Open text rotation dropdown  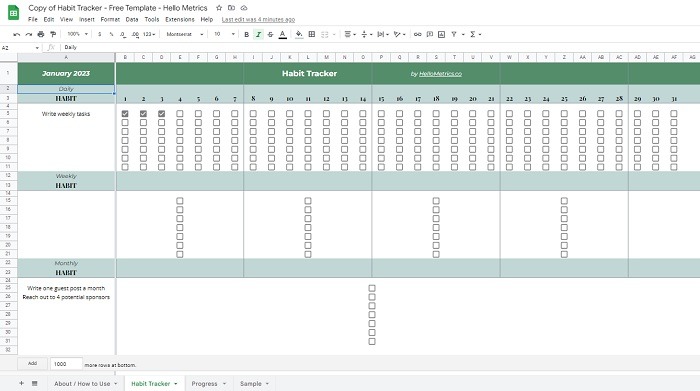click(x=400, y=34)
